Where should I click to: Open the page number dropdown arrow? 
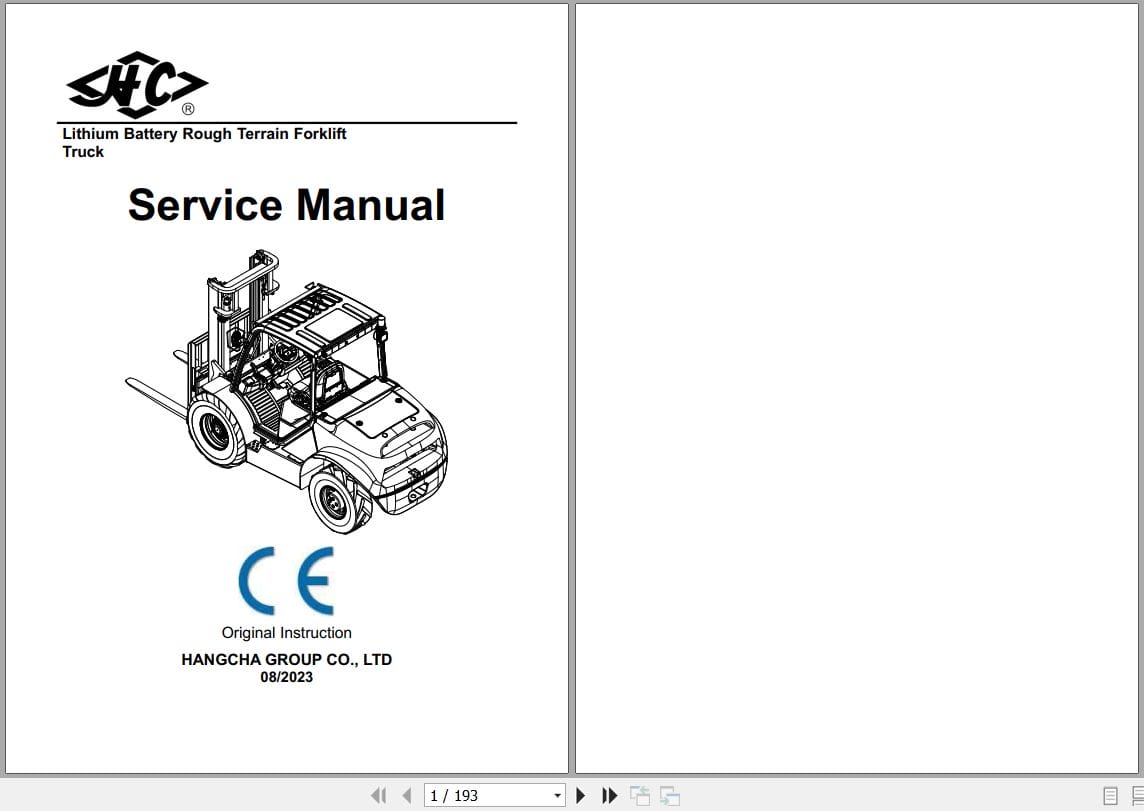(557, 796)
